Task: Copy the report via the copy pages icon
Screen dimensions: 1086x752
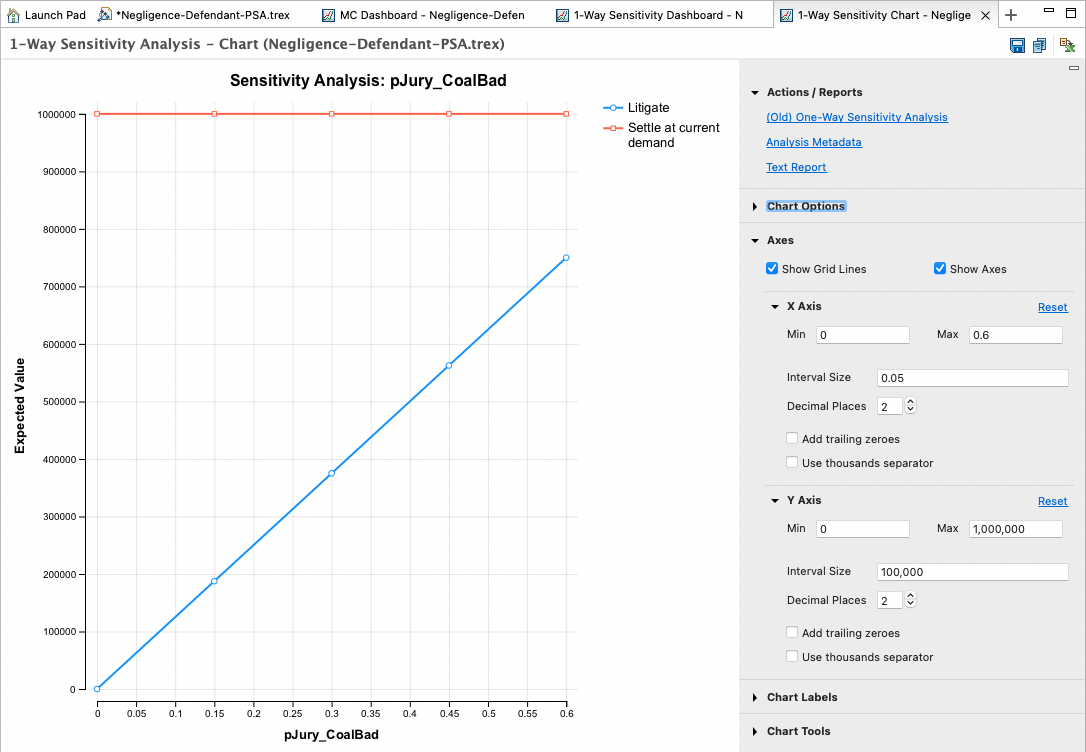Action: coord(1040,45)
